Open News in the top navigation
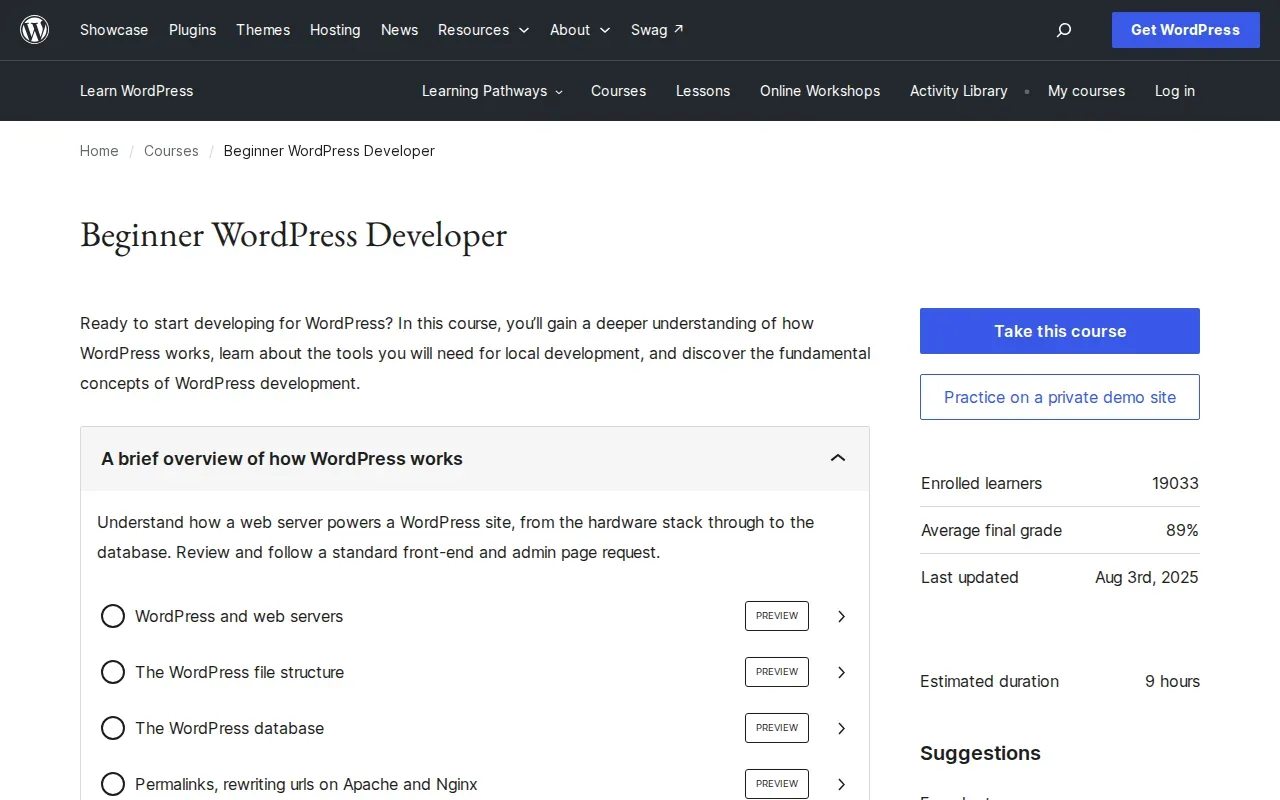Screen dimensions: 1280x800 (x=399, y=30)
